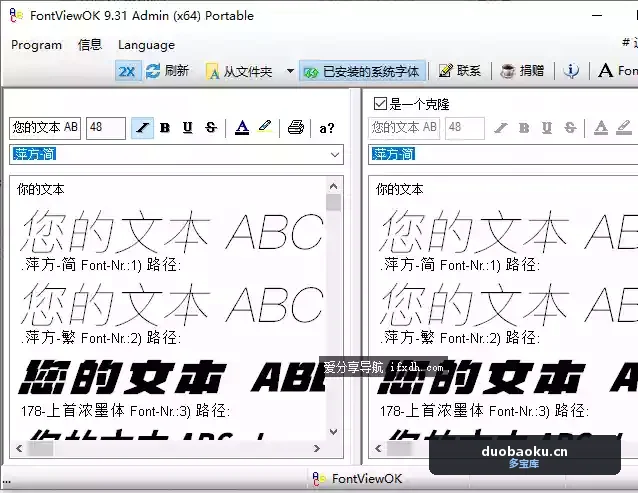Click the right panel size 48 field
This screenshot has height=493, width=638.
(465, 128)
